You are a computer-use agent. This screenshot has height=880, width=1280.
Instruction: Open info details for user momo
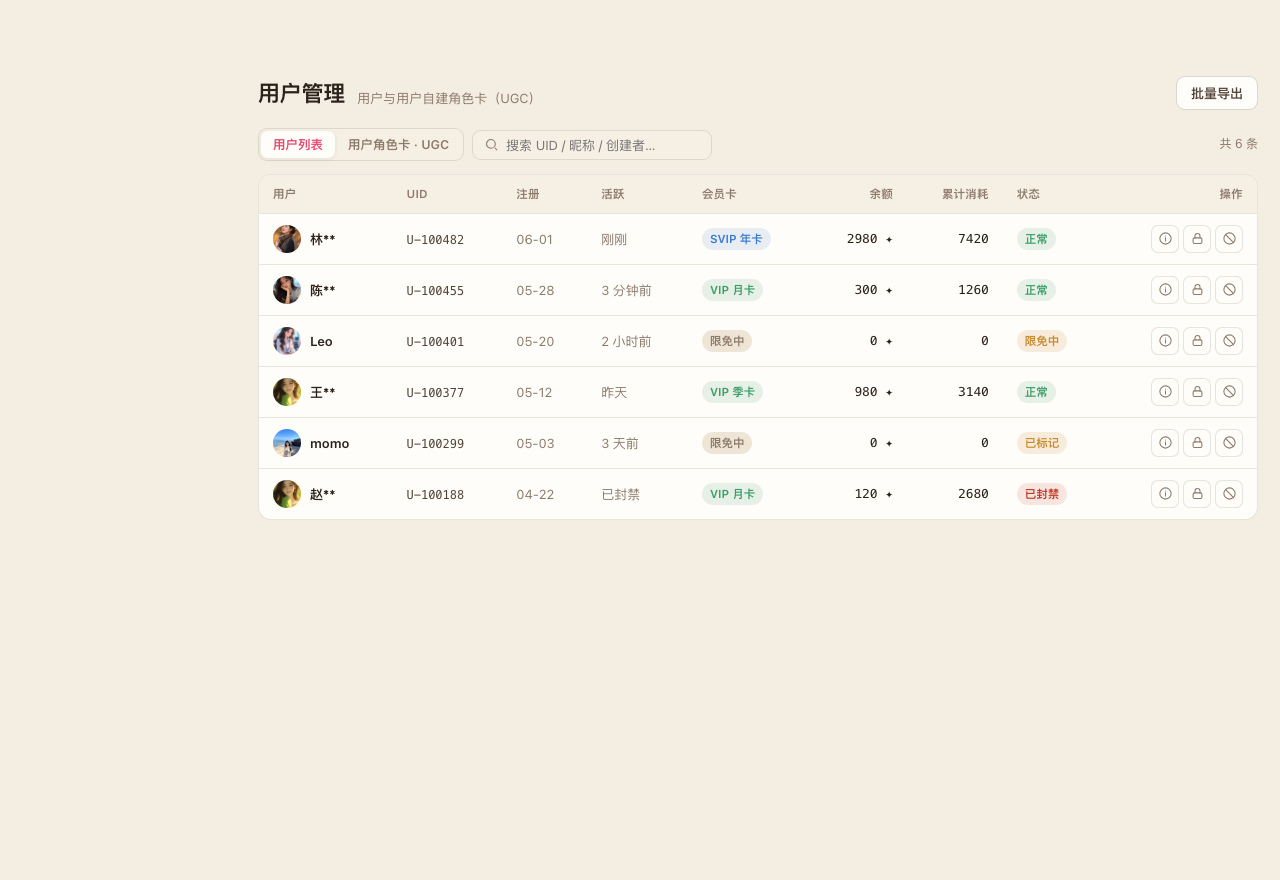pyautogui.click(x=1165, y=443)
